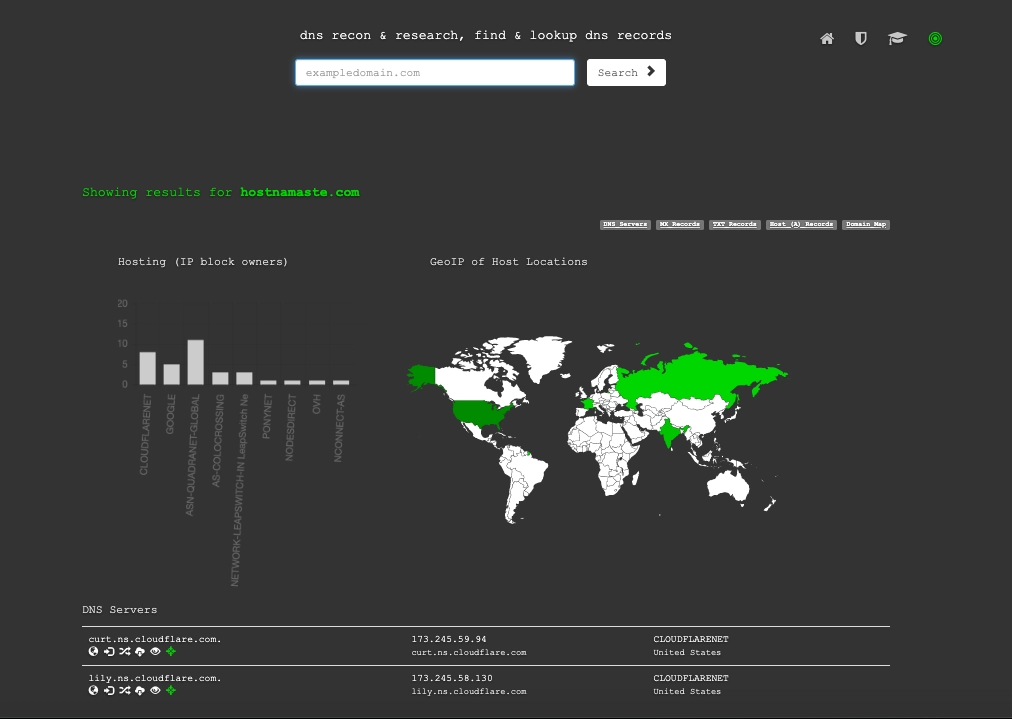
Task: Click eye icon under curt.ns.cloudflare.com
Action: point(156,651)
